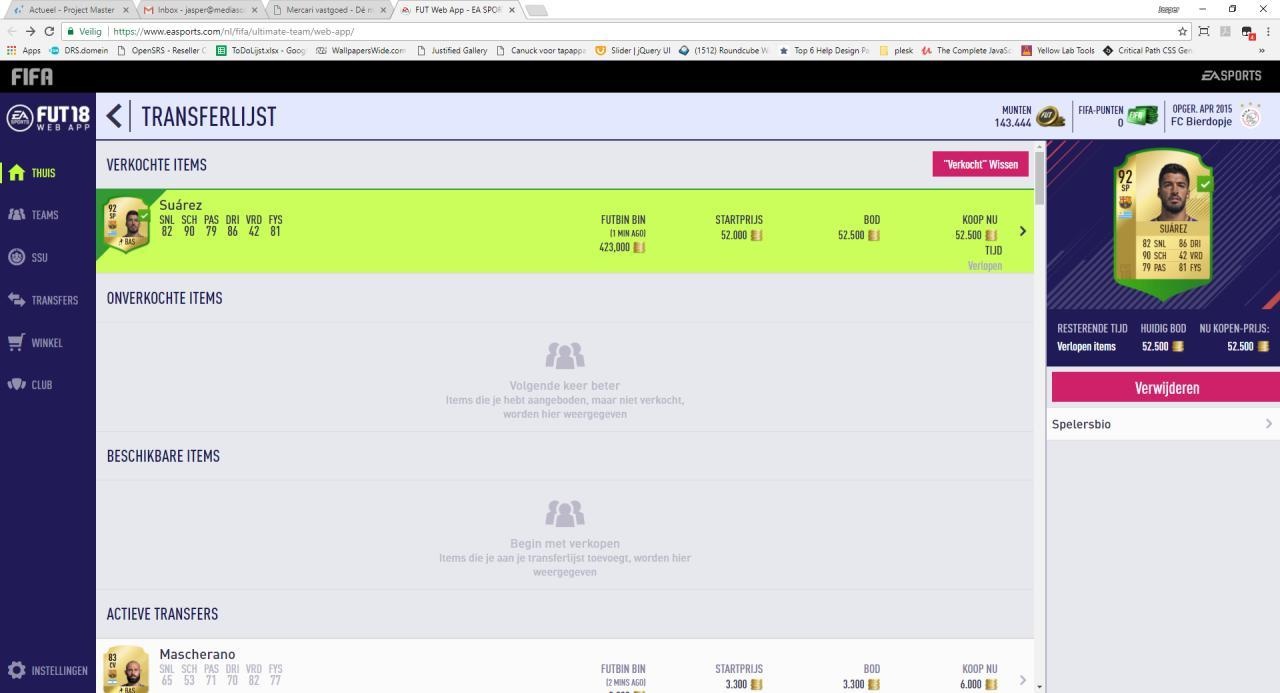Click the page scrollbar thumb
The height and width of the screenshot is (693, 1280).
point(1040,178)
